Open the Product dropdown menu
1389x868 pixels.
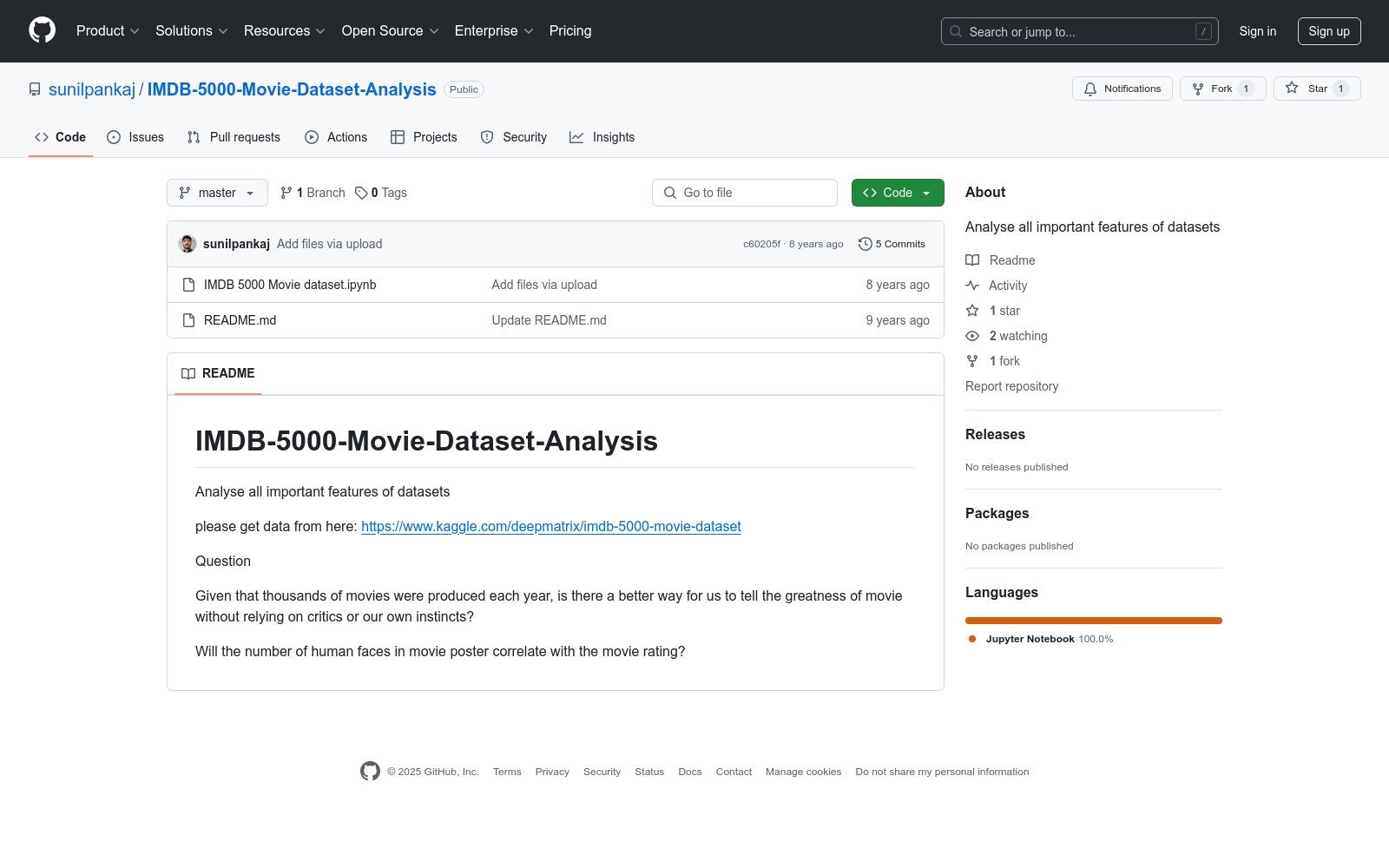pyautogui.click(x=108, y=31)
